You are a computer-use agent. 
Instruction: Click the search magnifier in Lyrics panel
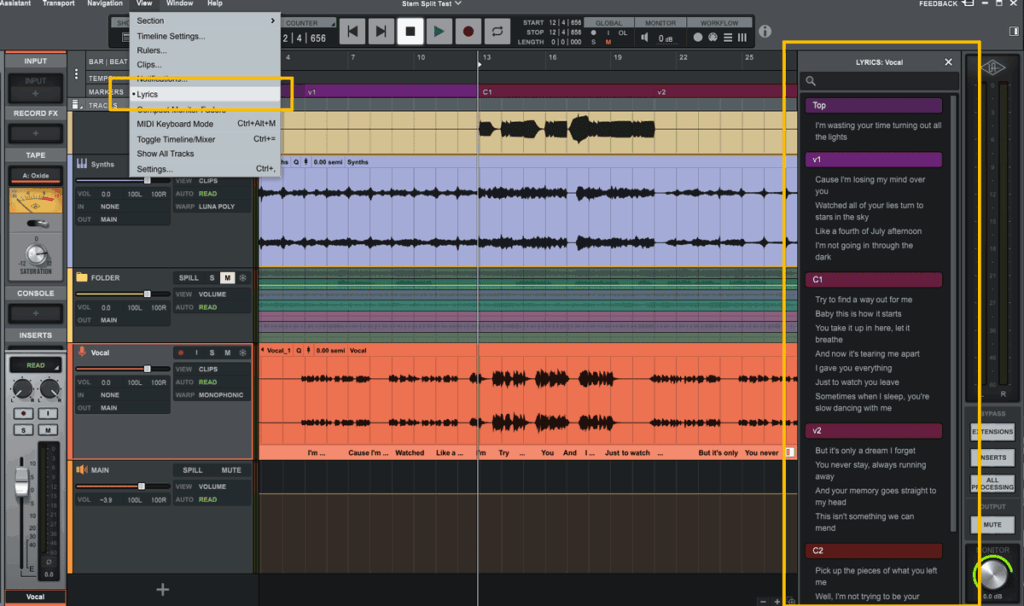tap(810, 81)
